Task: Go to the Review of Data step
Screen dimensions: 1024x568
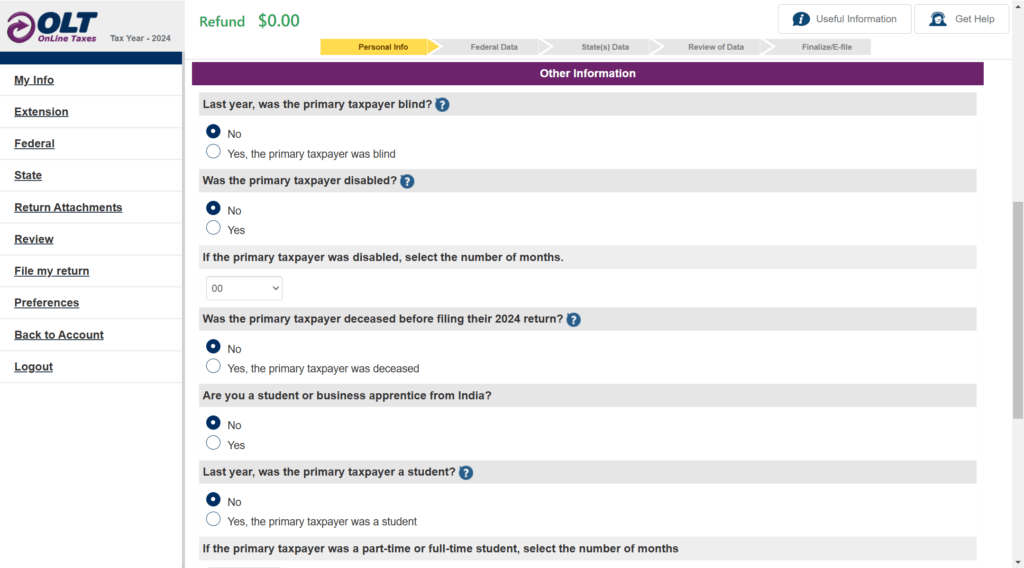Action: coord(715,47)
